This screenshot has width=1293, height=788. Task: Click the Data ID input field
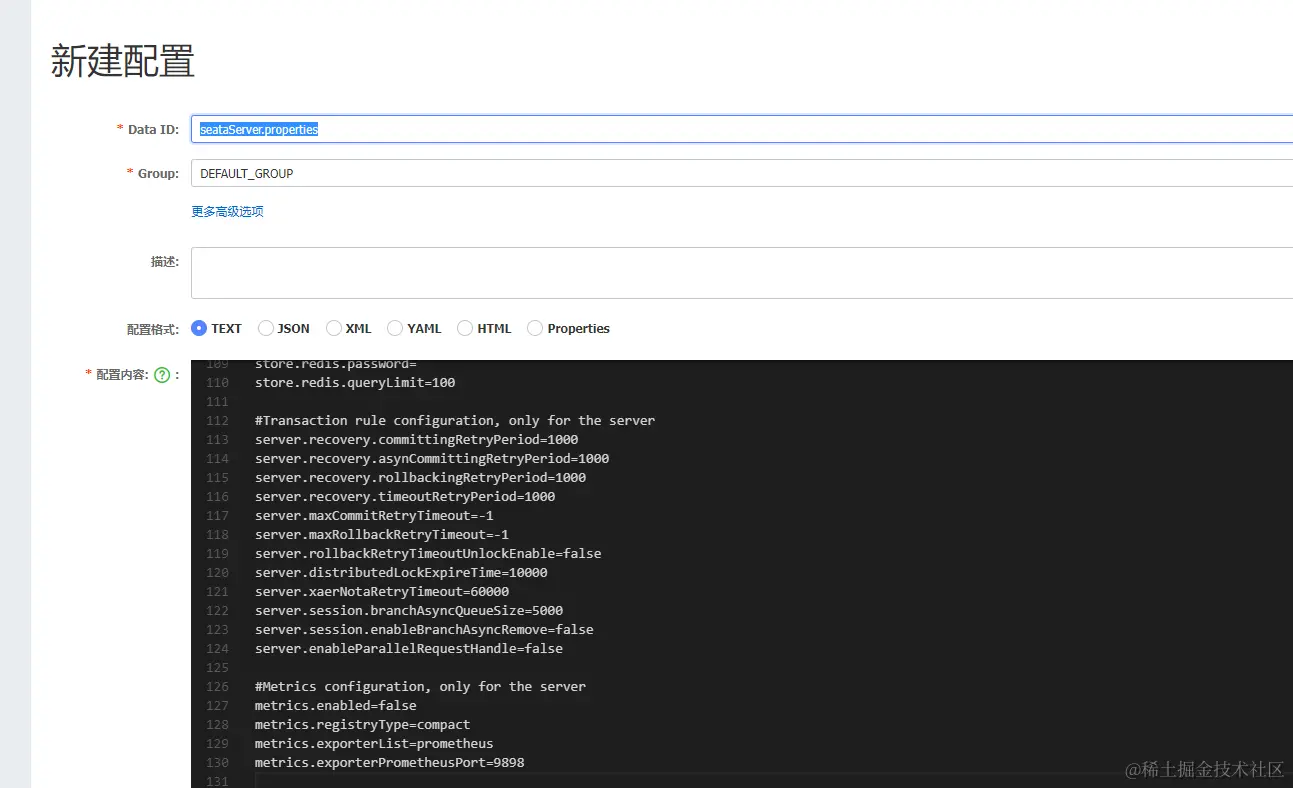point(742,129)
